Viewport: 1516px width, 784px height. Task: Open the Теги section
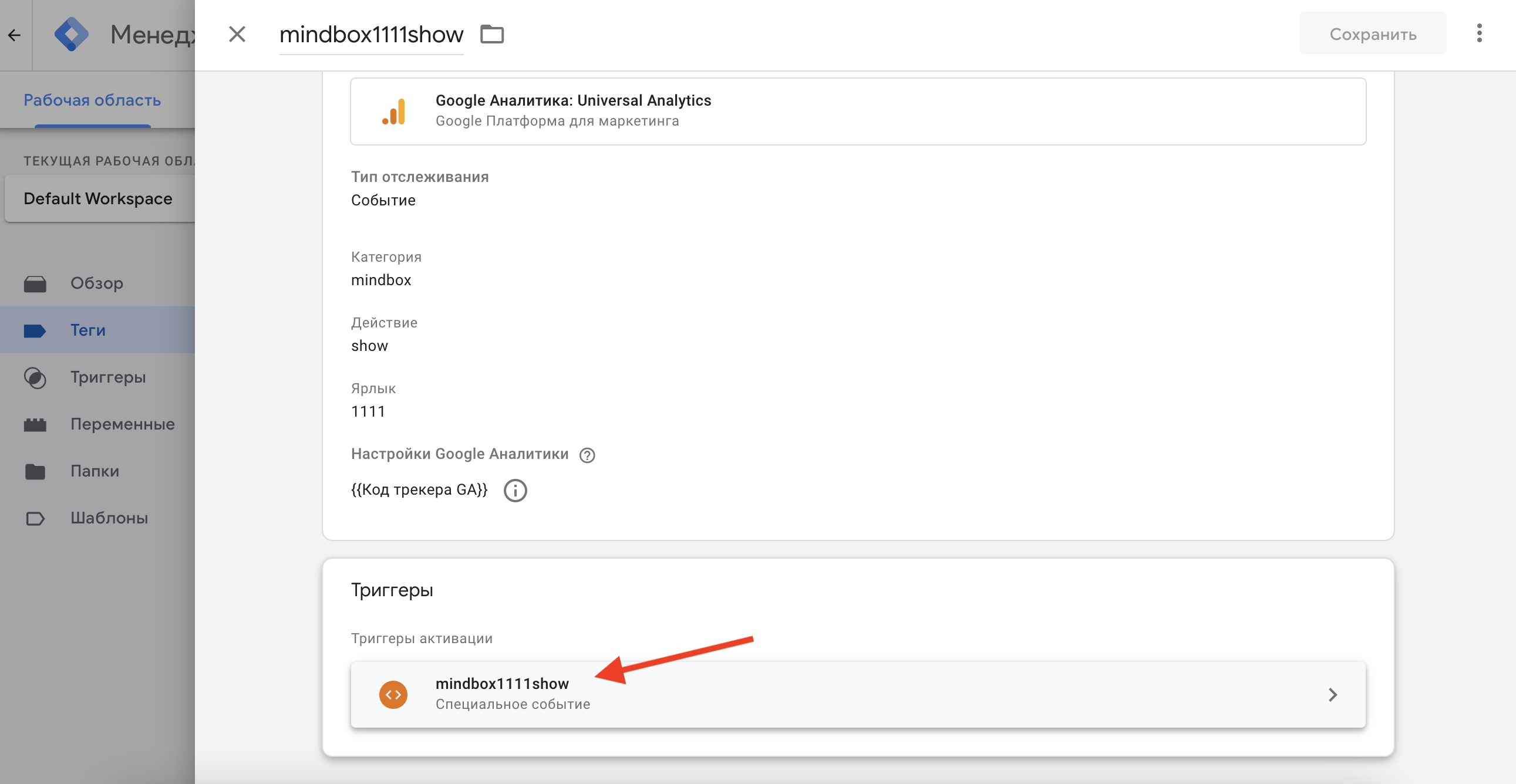(97, 330)
